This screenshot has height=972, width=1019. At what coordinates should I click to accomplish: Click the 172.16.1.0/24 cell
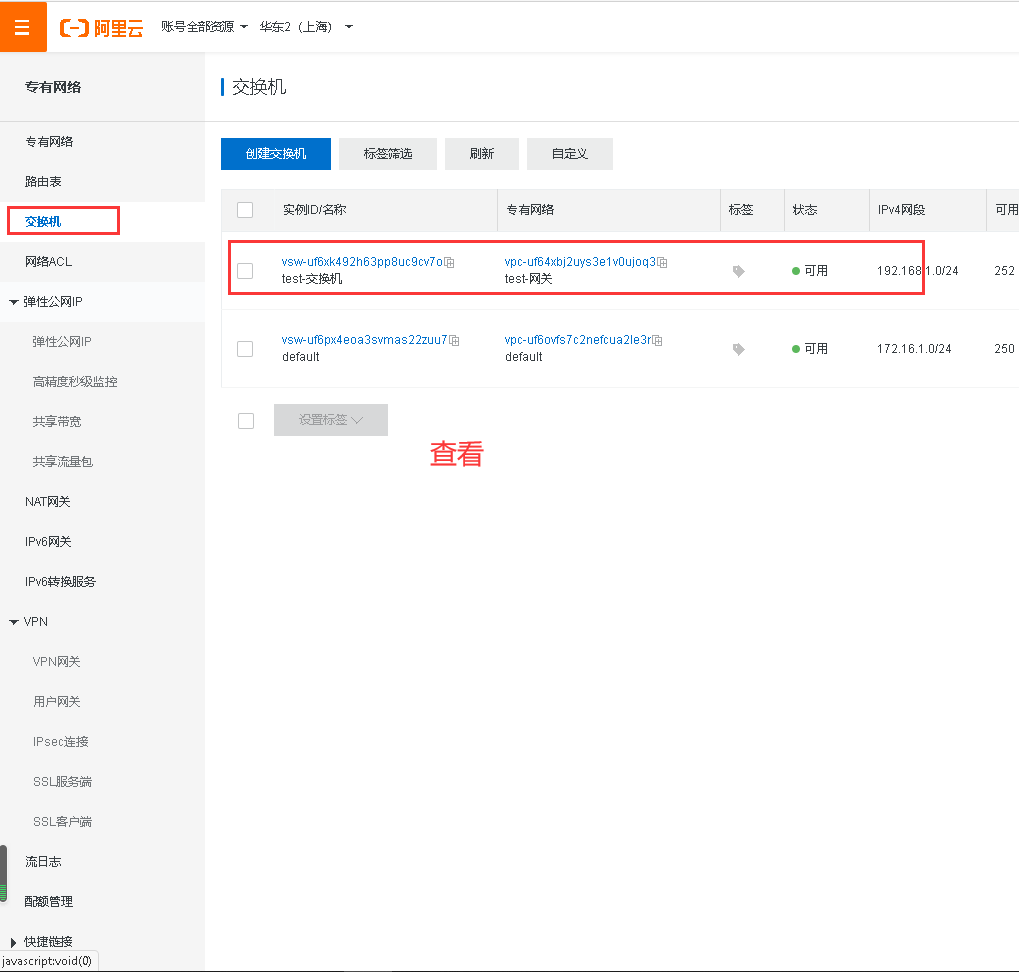coord(914,349)
